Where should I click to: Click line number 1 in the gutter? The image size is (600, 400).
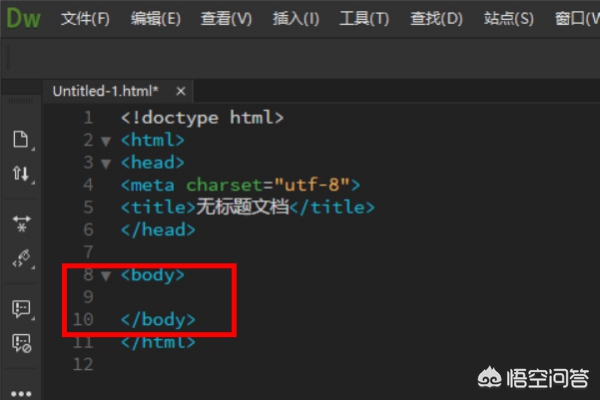[x=88, y=118]
